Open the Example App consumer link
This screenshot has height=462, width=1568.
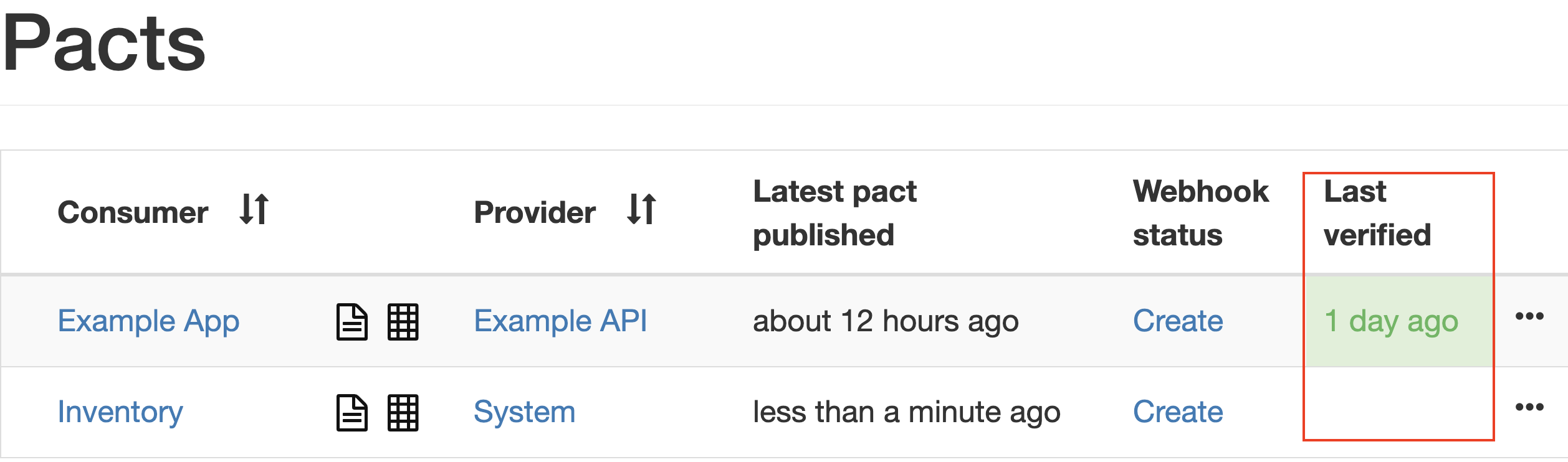(148, 321)
